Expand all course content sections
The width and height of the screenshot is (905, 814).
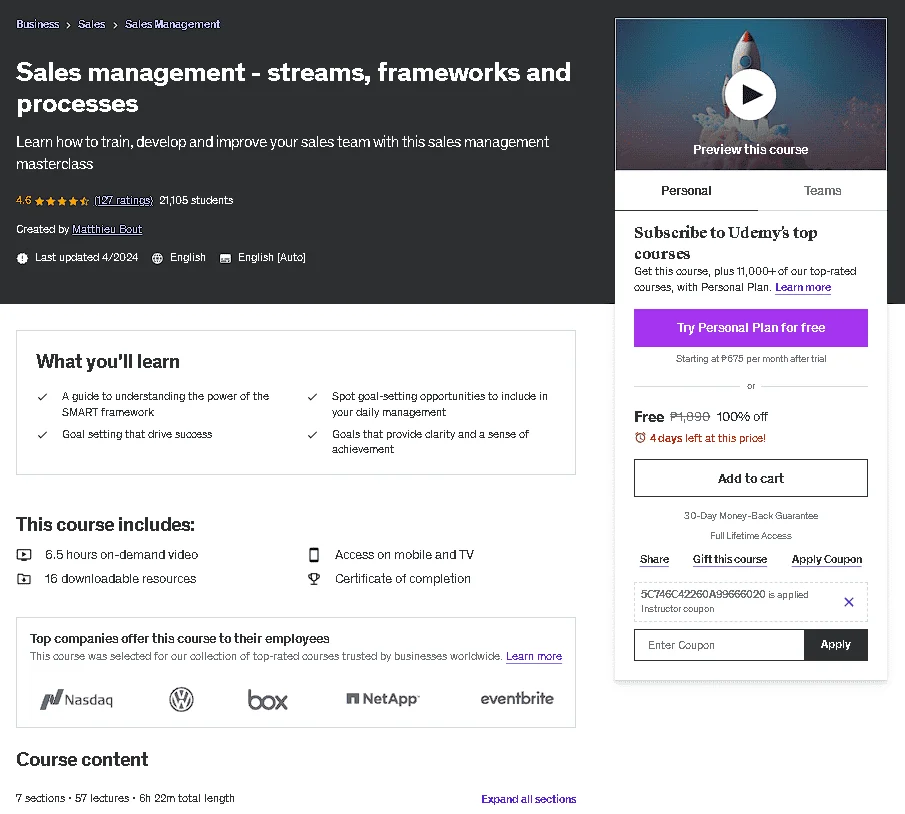point(529,799)
